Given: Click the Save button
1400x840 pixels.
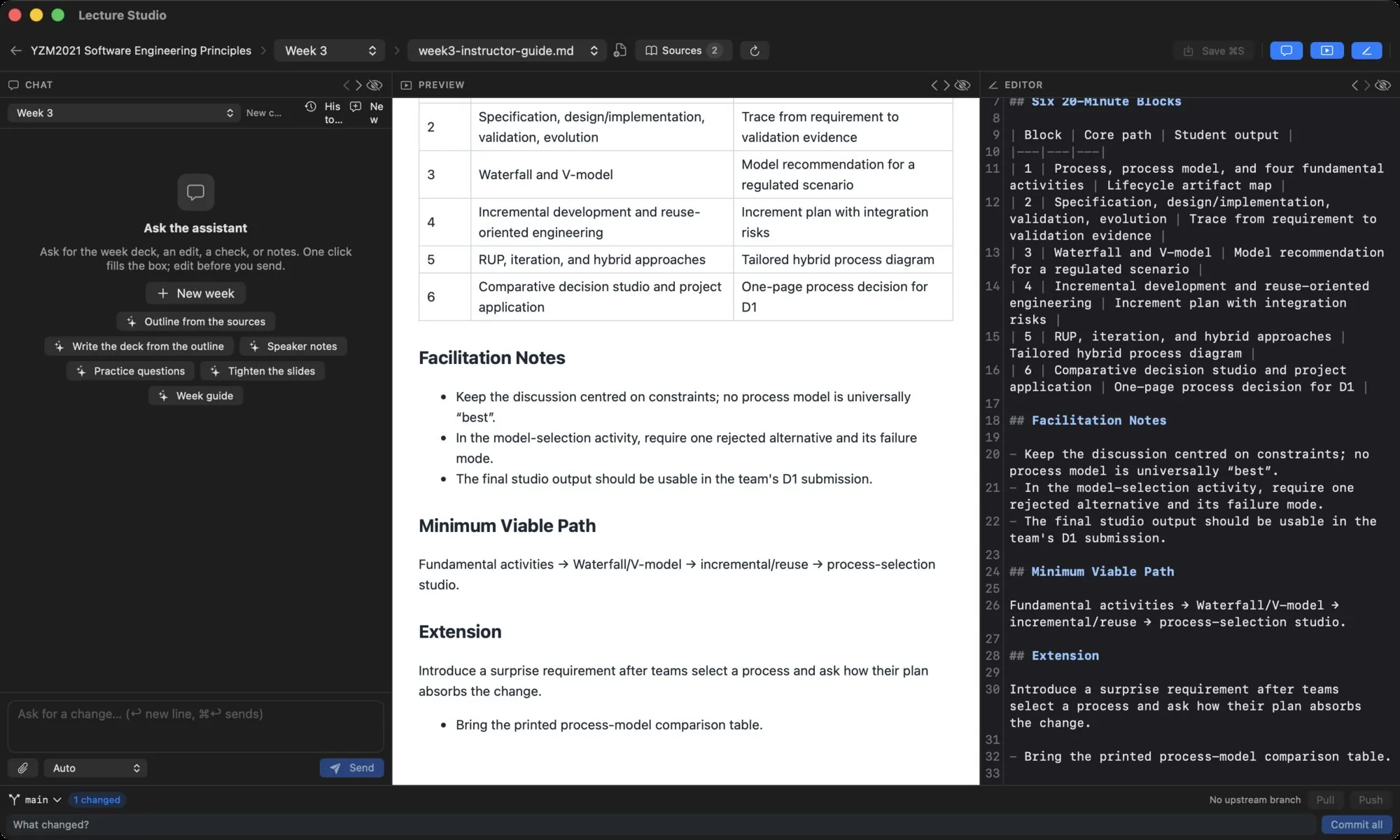Looking at the screenshot, I should pos(1214,50).
